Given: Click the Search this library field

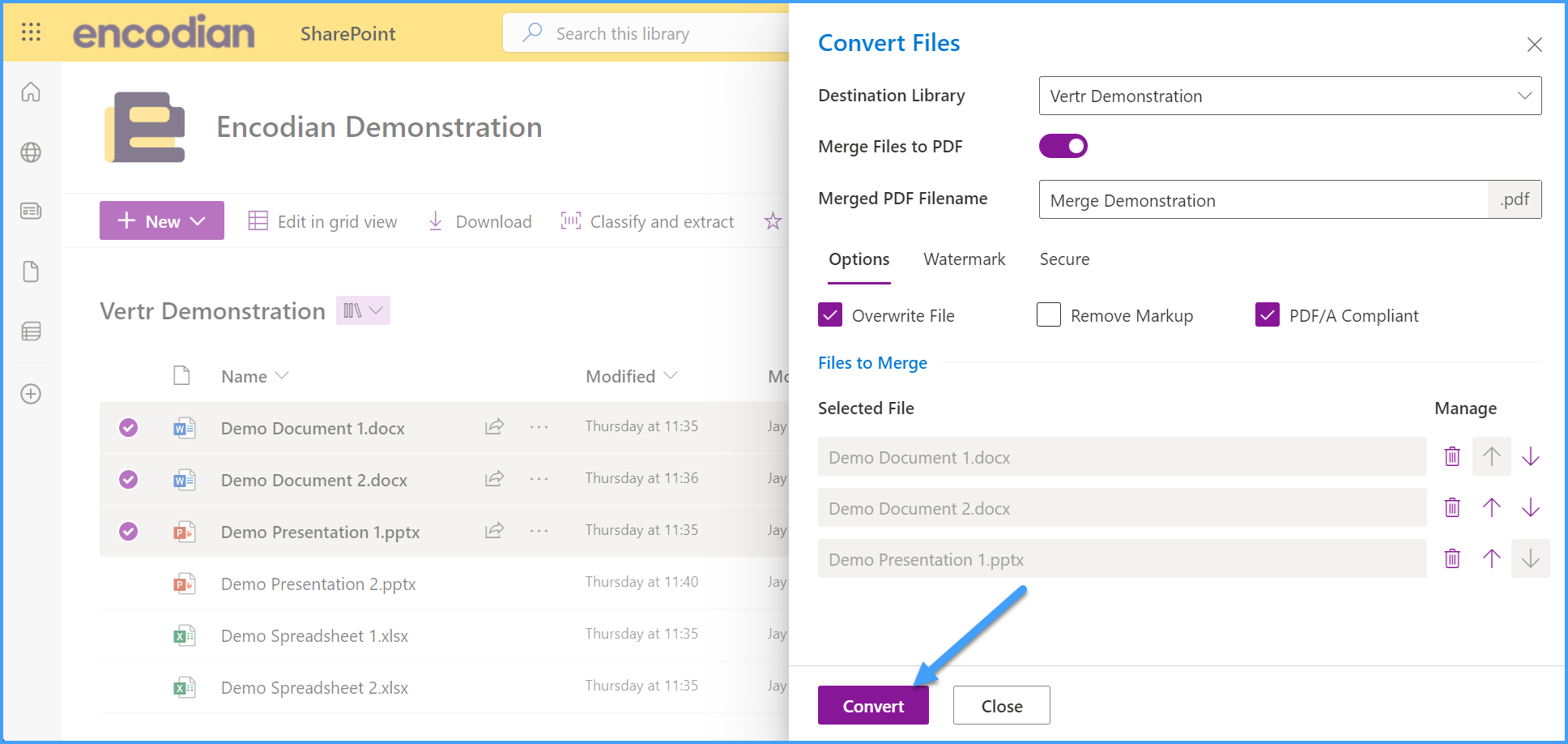Looking at the screenshot, I should point(646,32).
